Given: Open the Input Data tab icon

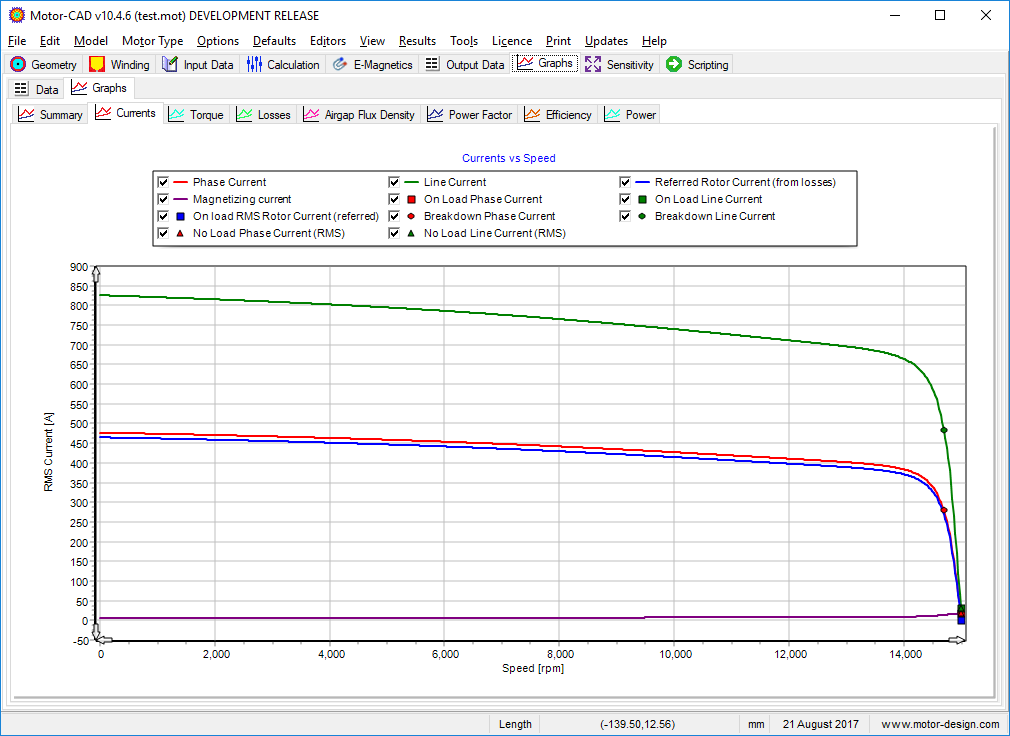Looking at the screenshot, I should pyautogui.click(x=170, y=64).
